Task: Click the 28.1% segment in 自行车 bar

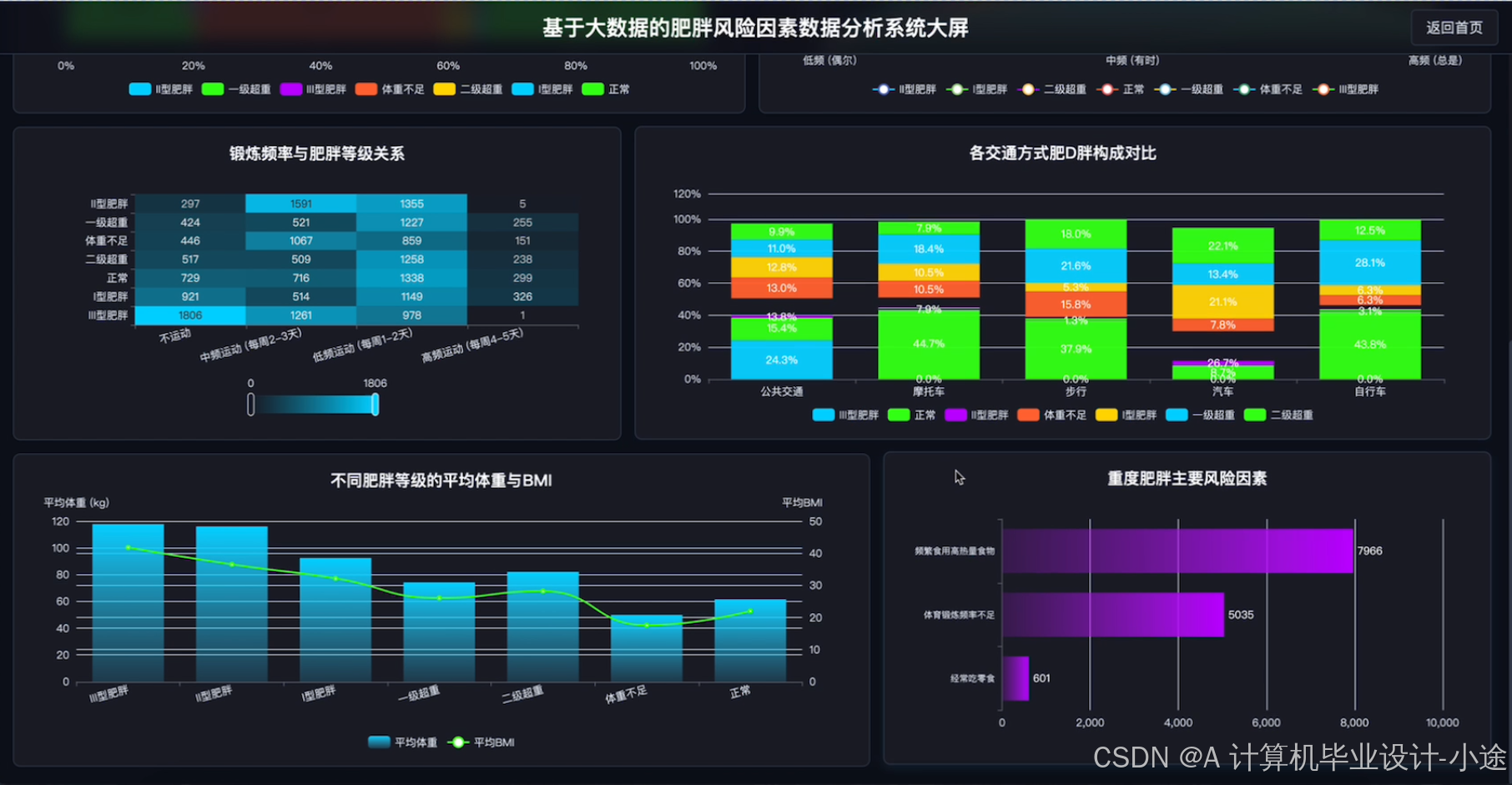Action: (1370, 263)
